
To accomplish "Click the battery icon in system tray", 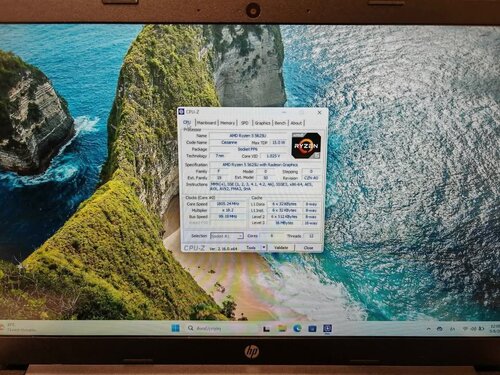I will pyautogui.click(x=481, y=329).
